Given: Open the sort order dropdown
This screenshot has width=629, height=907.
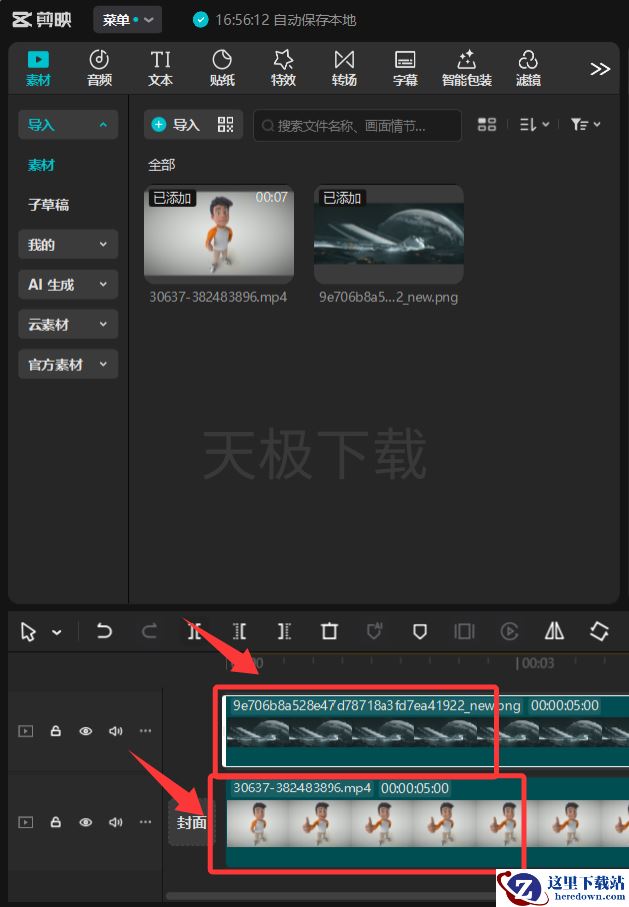Looking at the screenshot, I should click(x=534, y=124).
